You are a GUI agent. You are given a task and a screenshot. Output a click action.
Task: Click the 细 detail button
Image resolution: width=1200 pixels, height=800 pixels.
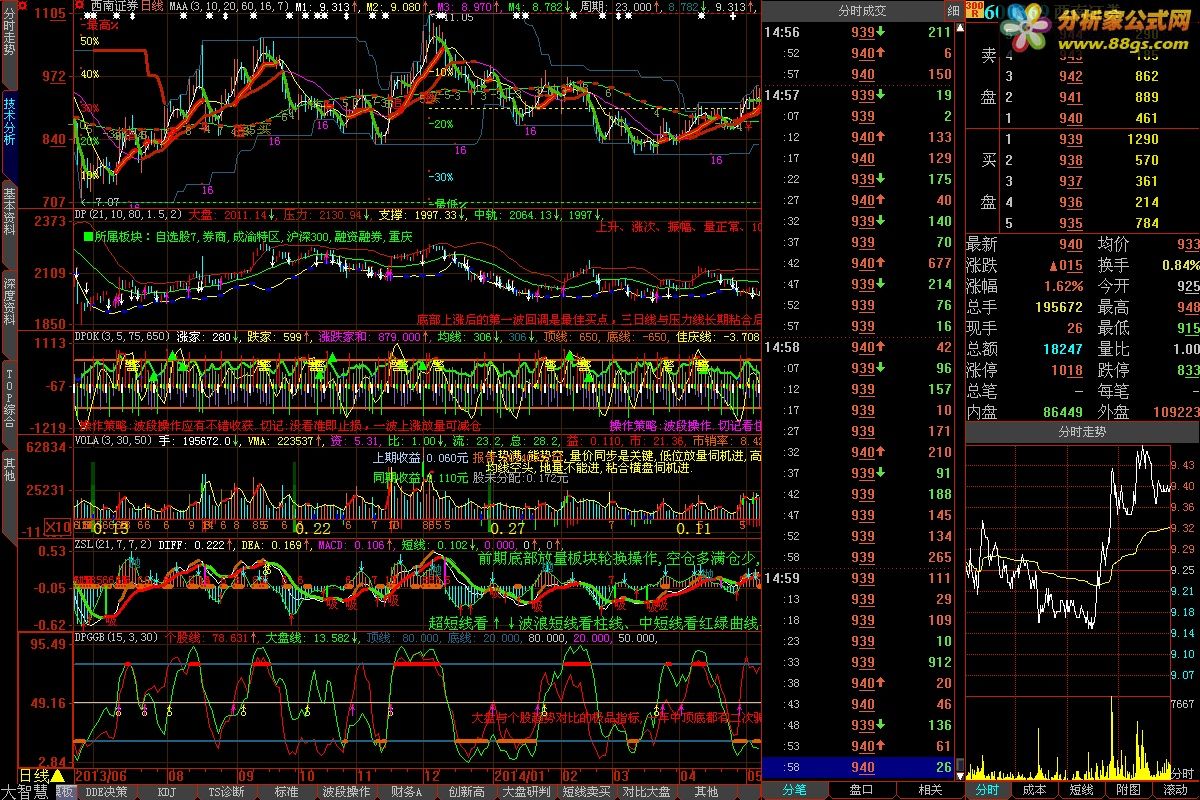click(x=953, y=12)
